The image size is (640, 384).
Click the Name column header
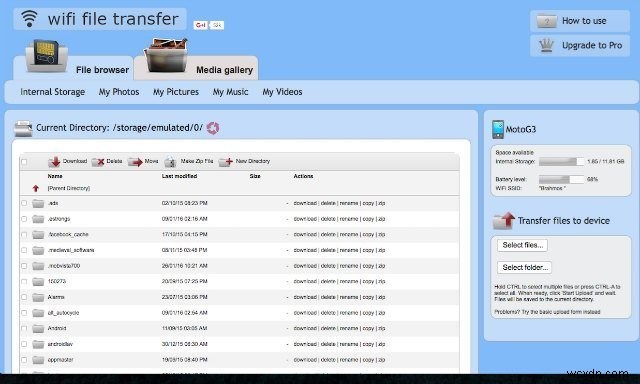click(55, 176)
